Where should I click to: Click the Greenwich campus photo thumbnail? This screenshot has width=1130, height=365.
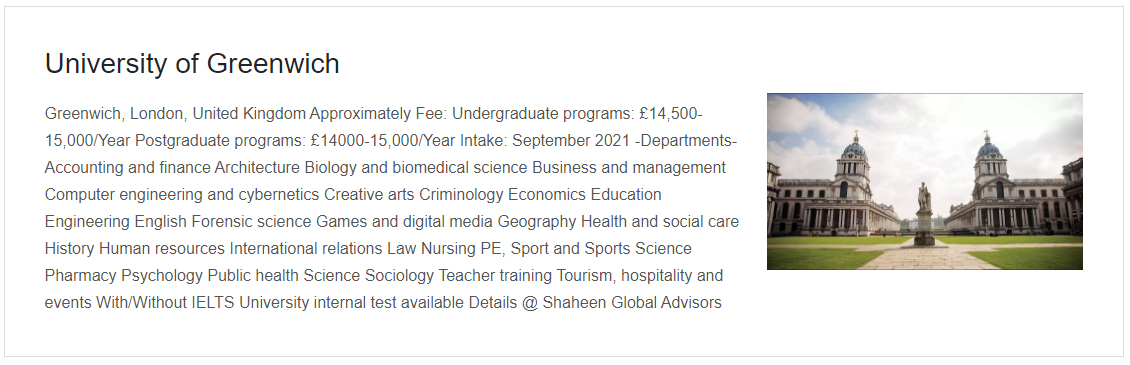pos(925,181)
